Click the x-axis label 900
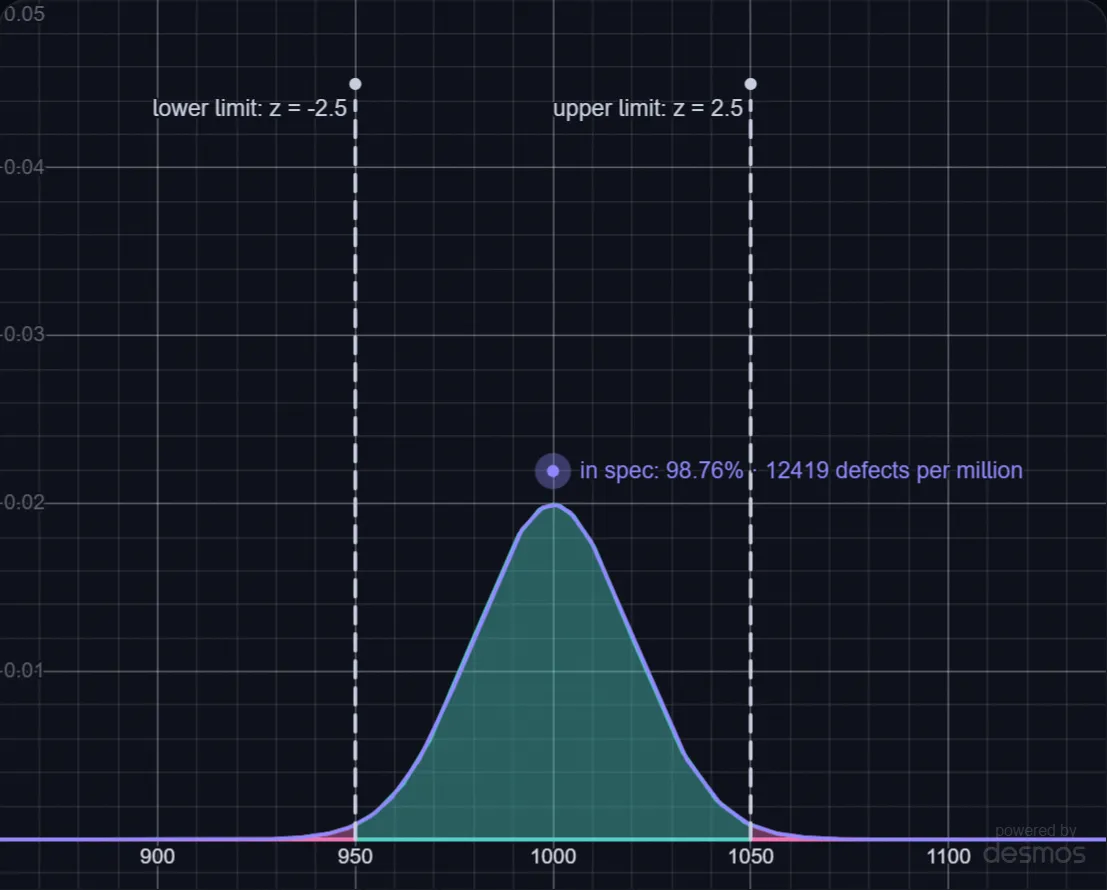 [x=157, y=856]
